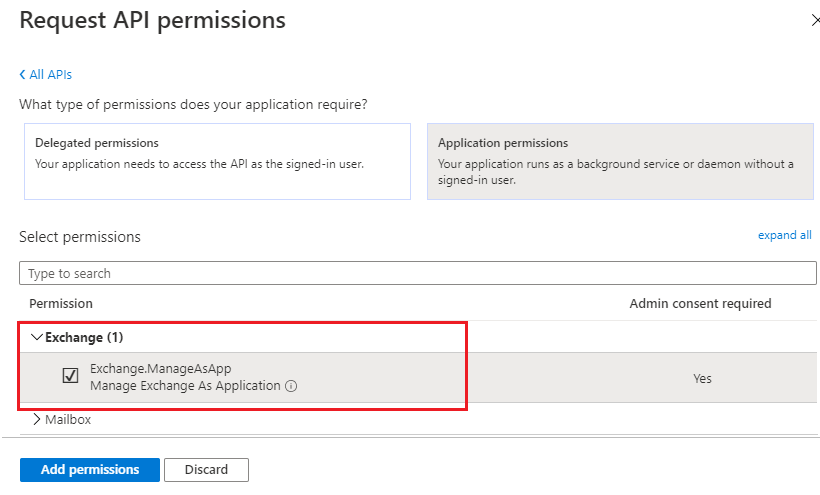The width and height of the screenshot is (820, 495).
Task: Select the Delegated permissions card
Action: [217, 161]
